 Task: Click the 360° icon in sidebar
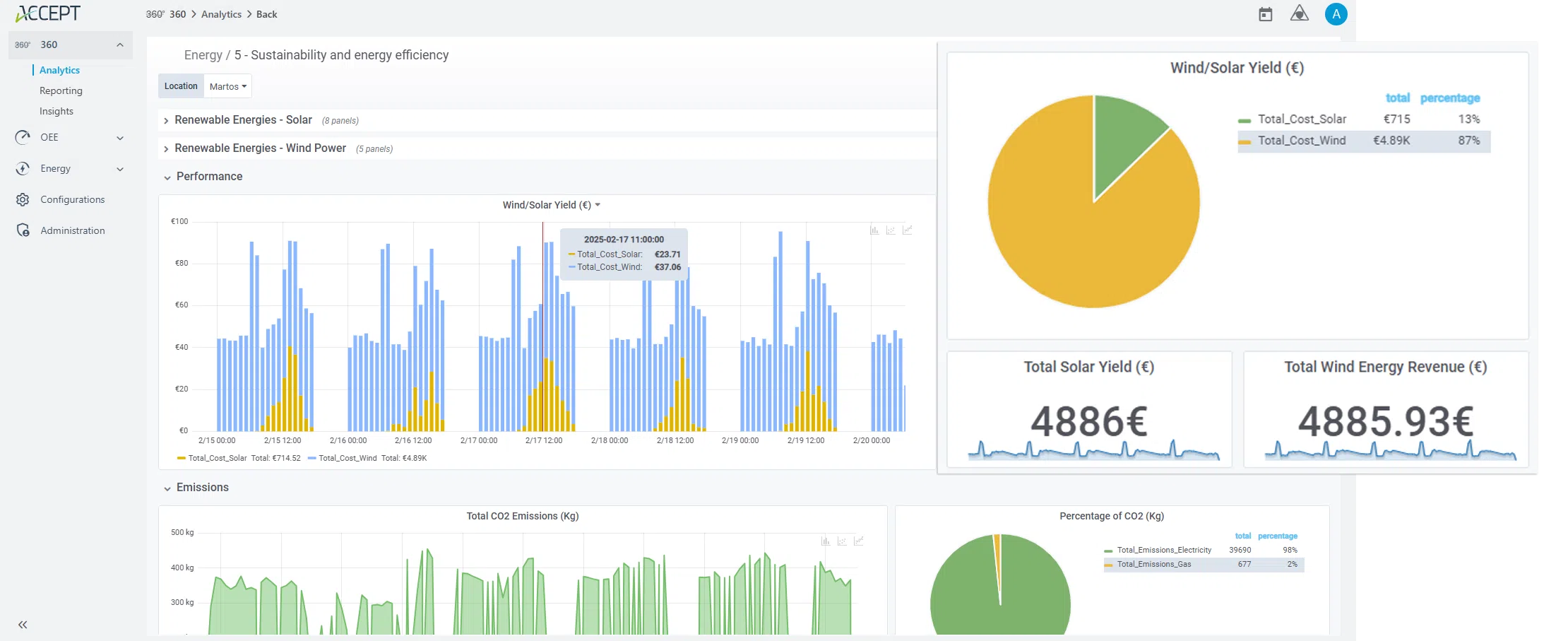pos(23,45)
